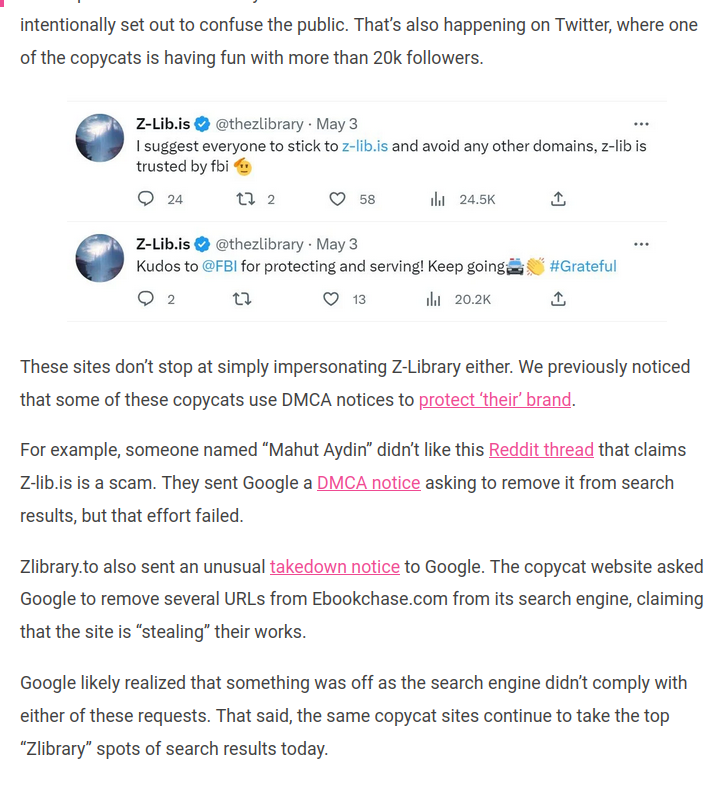Viewport: 725px width, 785px height.
Task: Click retweet icon on first tweet
Action: [x=244, y=199]
